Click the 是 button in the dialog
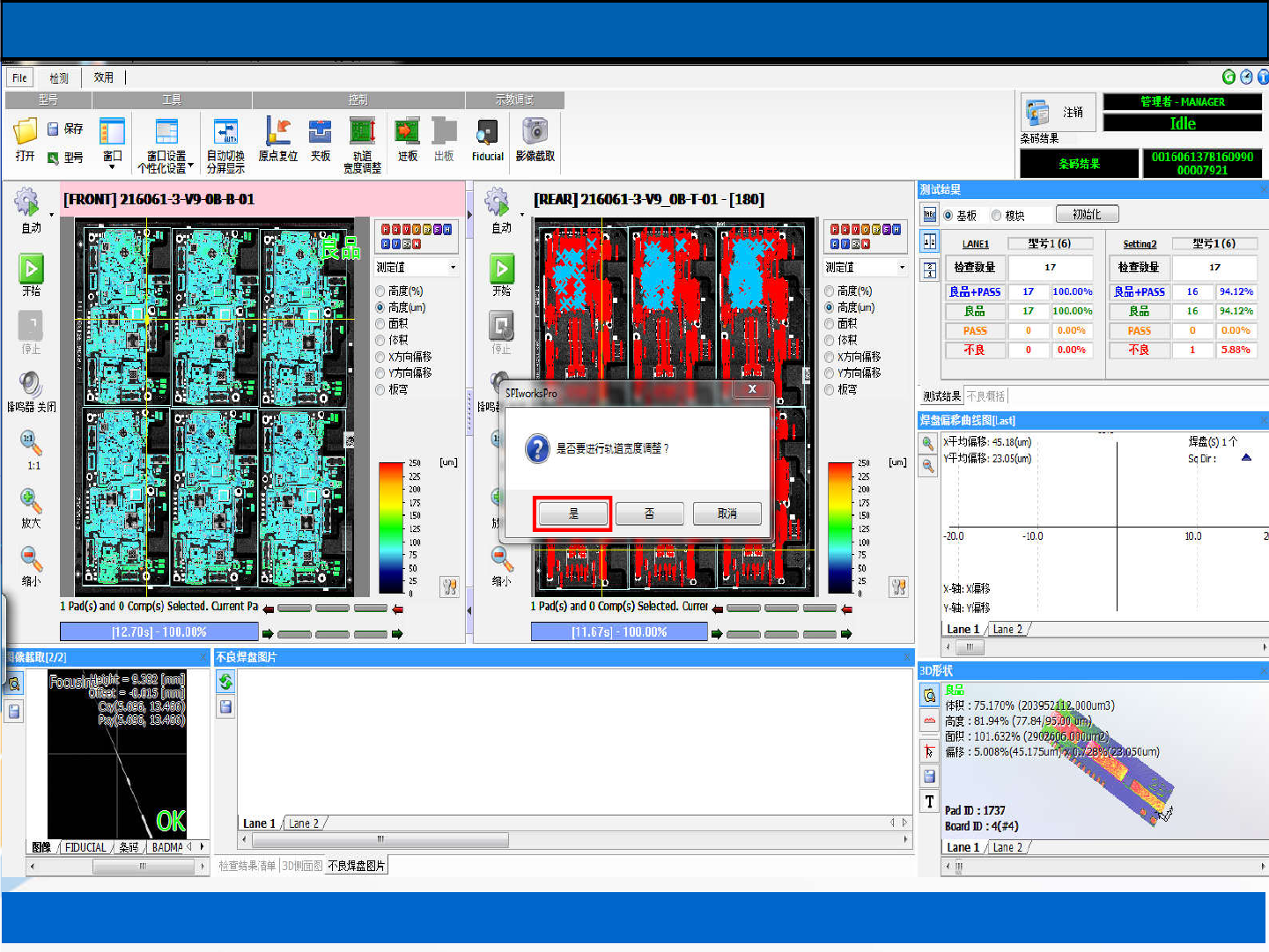 572,513
